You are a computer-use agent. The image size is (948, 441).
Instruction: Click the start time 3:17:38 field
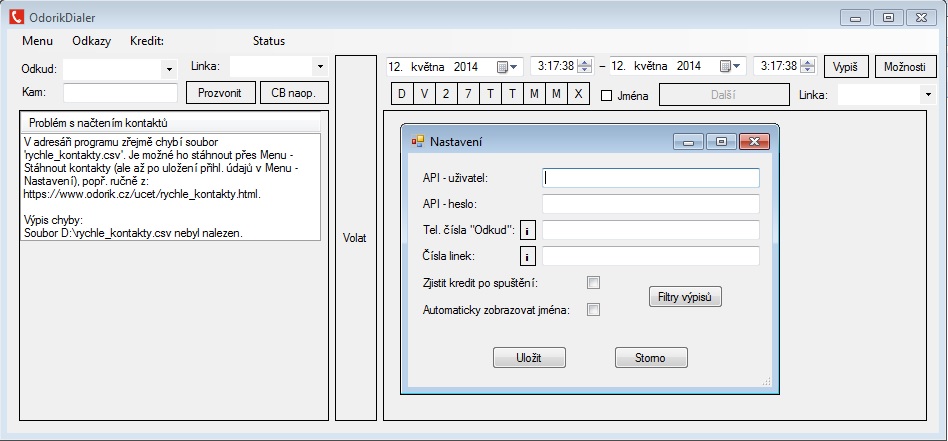pyautogui.click(x=554, y=67)
